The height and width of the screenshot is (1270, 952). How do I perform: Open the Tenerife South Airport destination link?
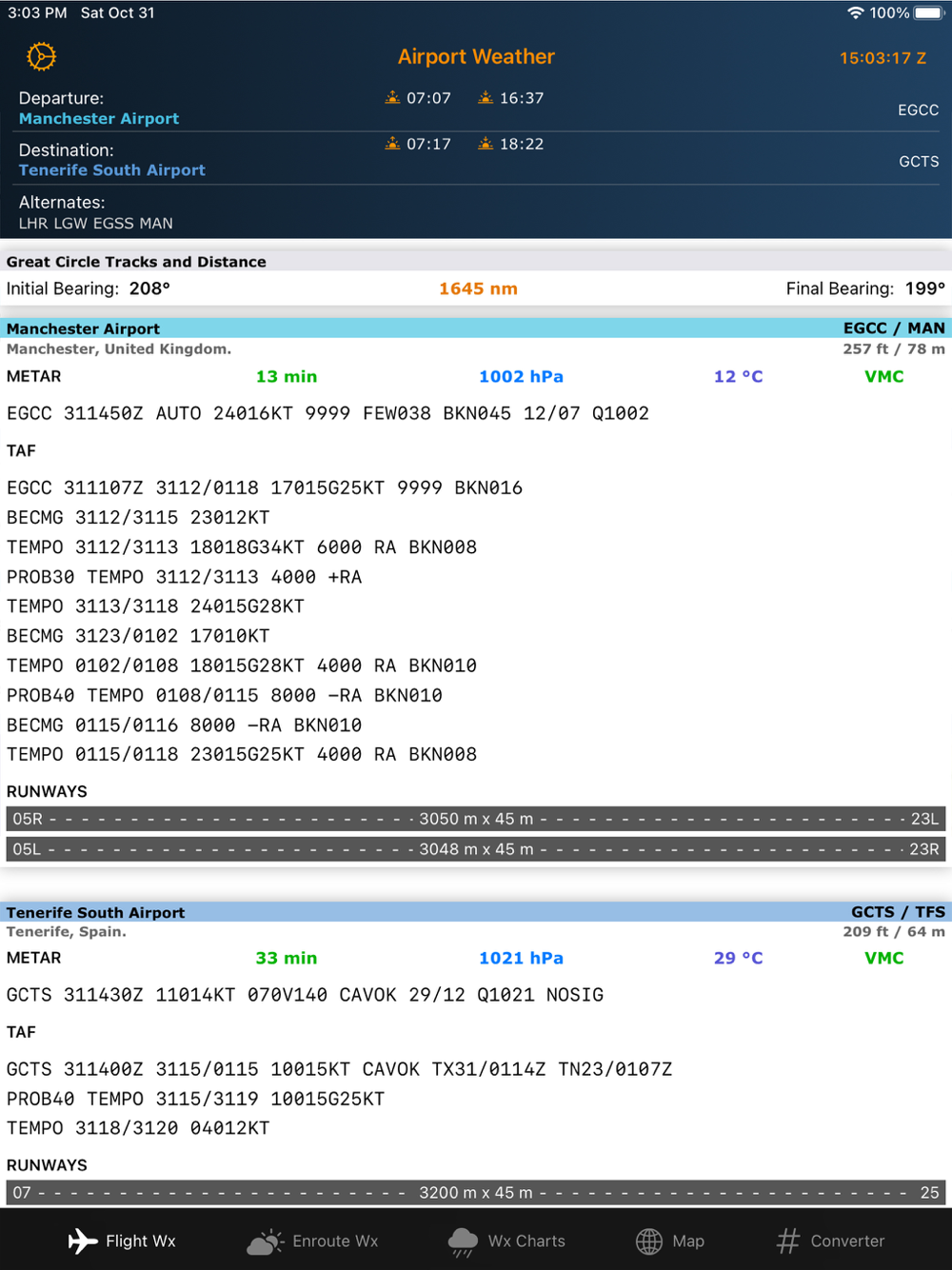click(112, 170)
